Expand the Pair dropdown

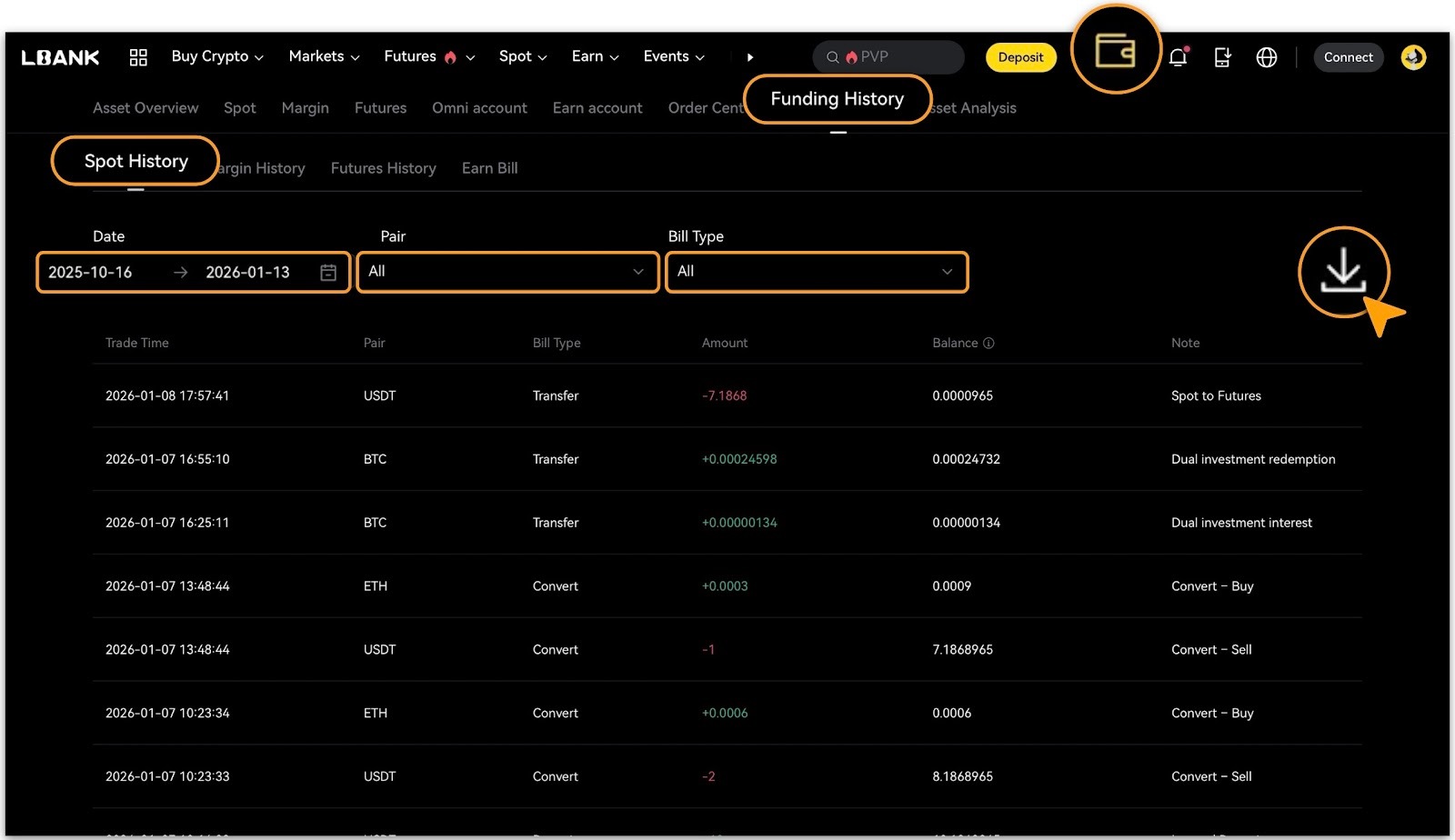click(507, 272)
